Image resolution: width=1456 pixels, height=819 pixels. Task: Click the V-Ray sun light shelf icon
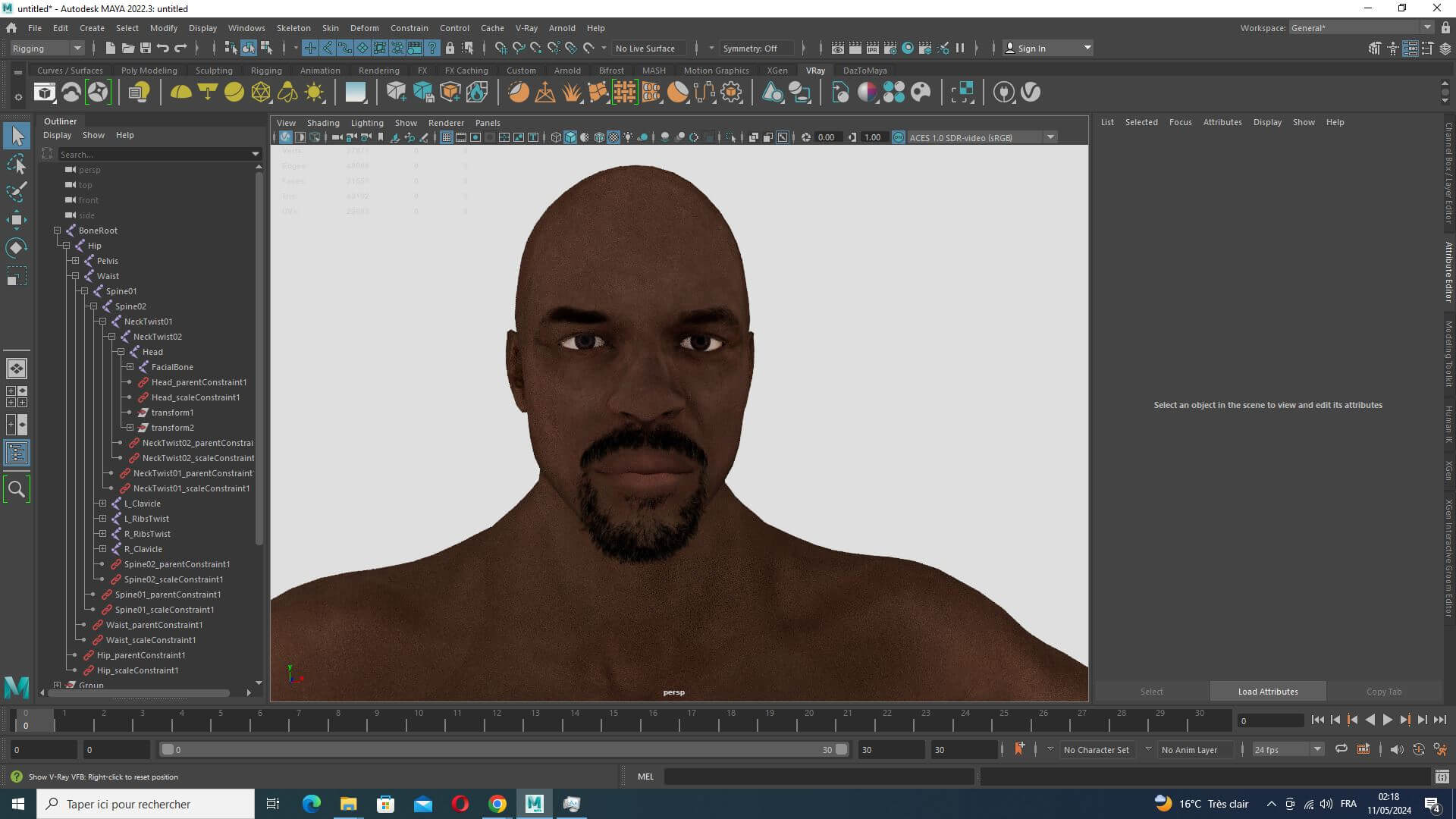(x=314, y=93)
